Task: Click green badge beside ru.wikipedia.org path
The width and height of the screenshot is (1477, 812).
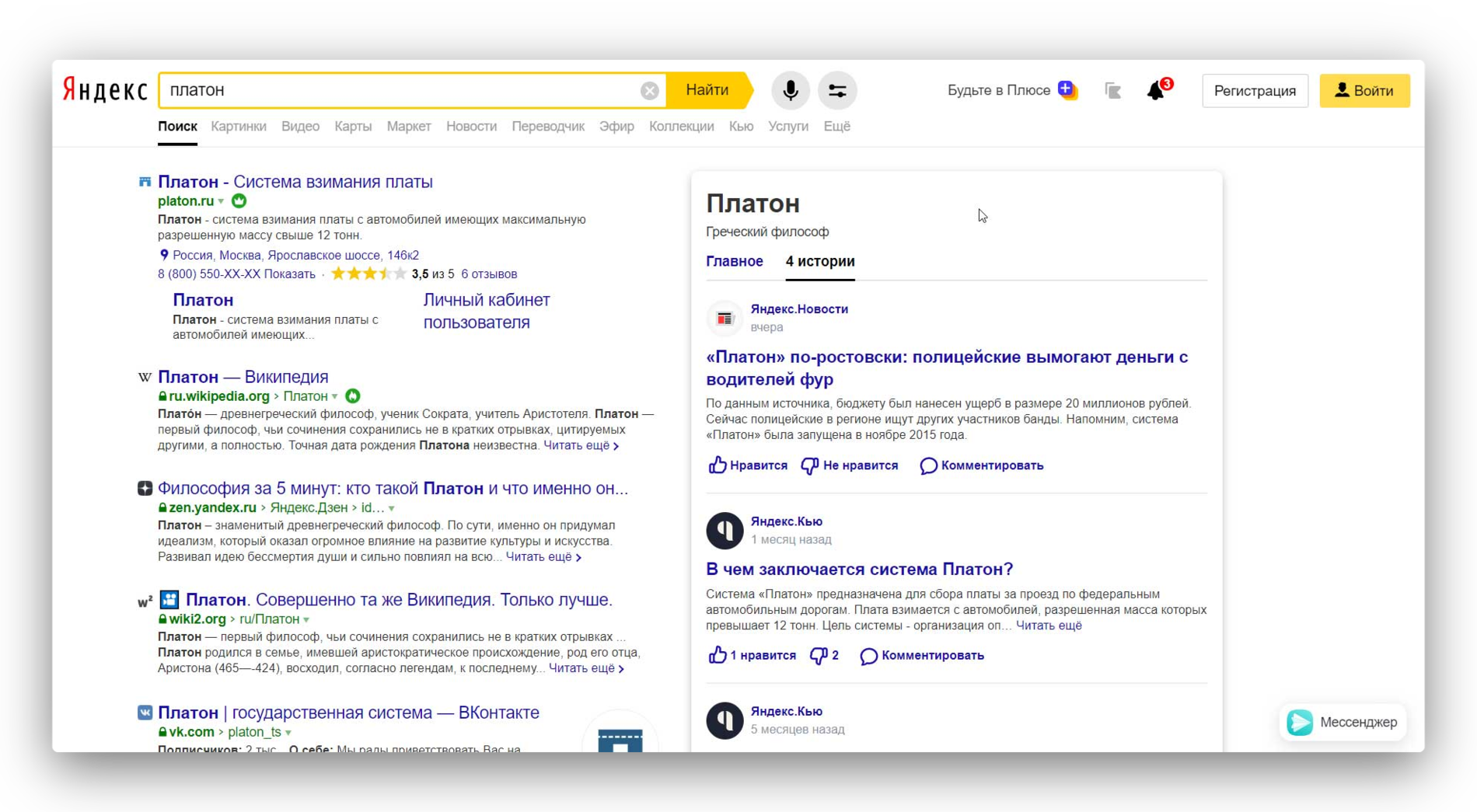Action: pos(353,396)
